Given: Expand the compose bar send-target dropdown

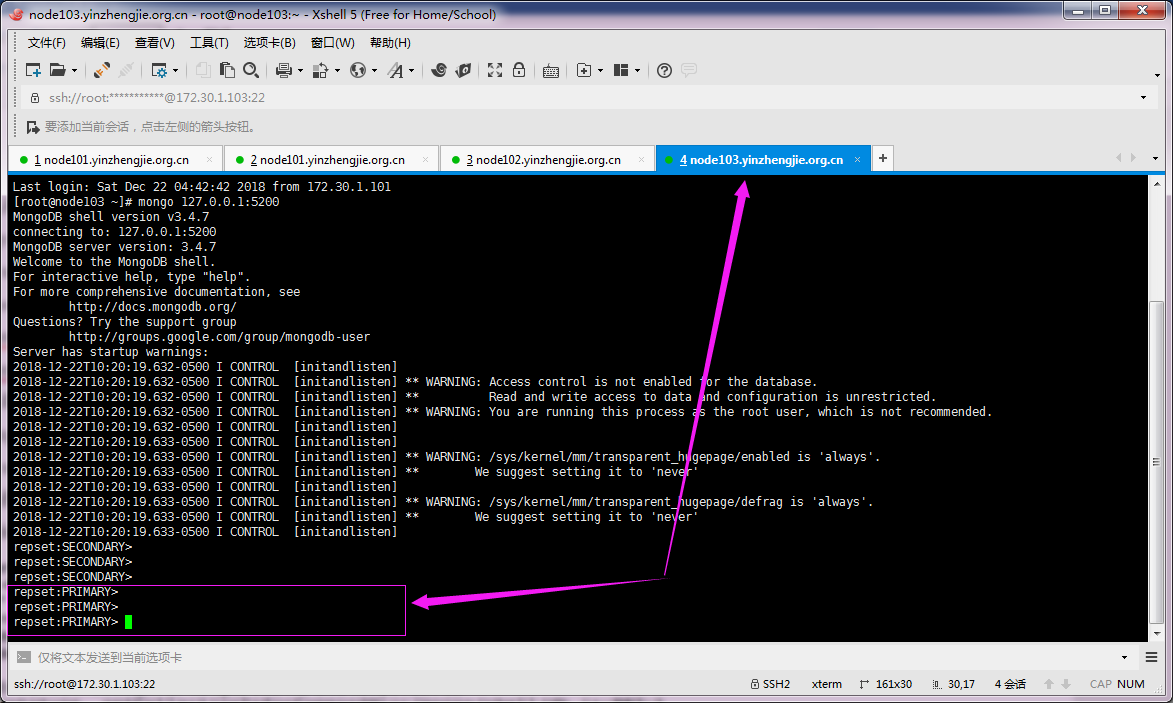Looking at the screenshot, I should pyautogui.click(x=1124, y=657).
